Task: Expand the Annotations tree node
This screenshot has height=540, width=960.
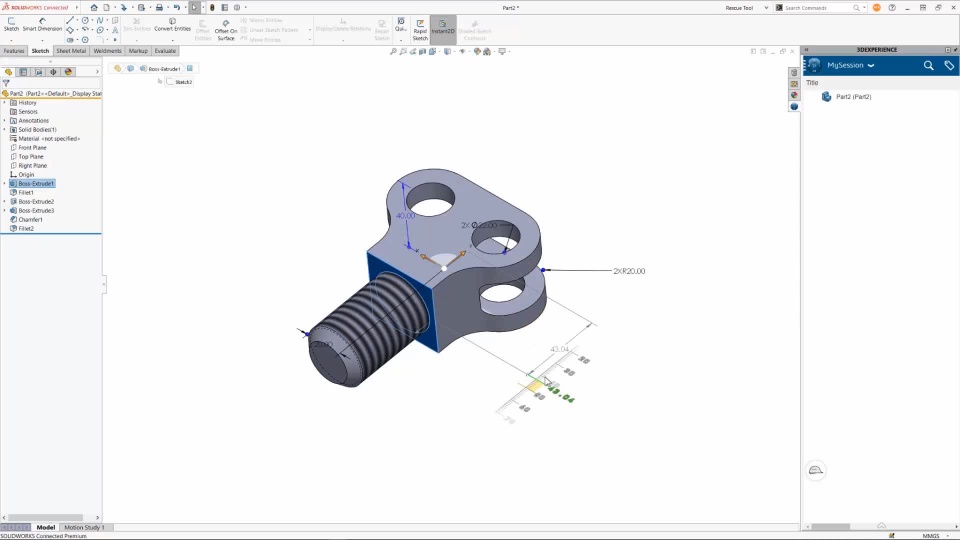Action: click(x=5, y=121)
